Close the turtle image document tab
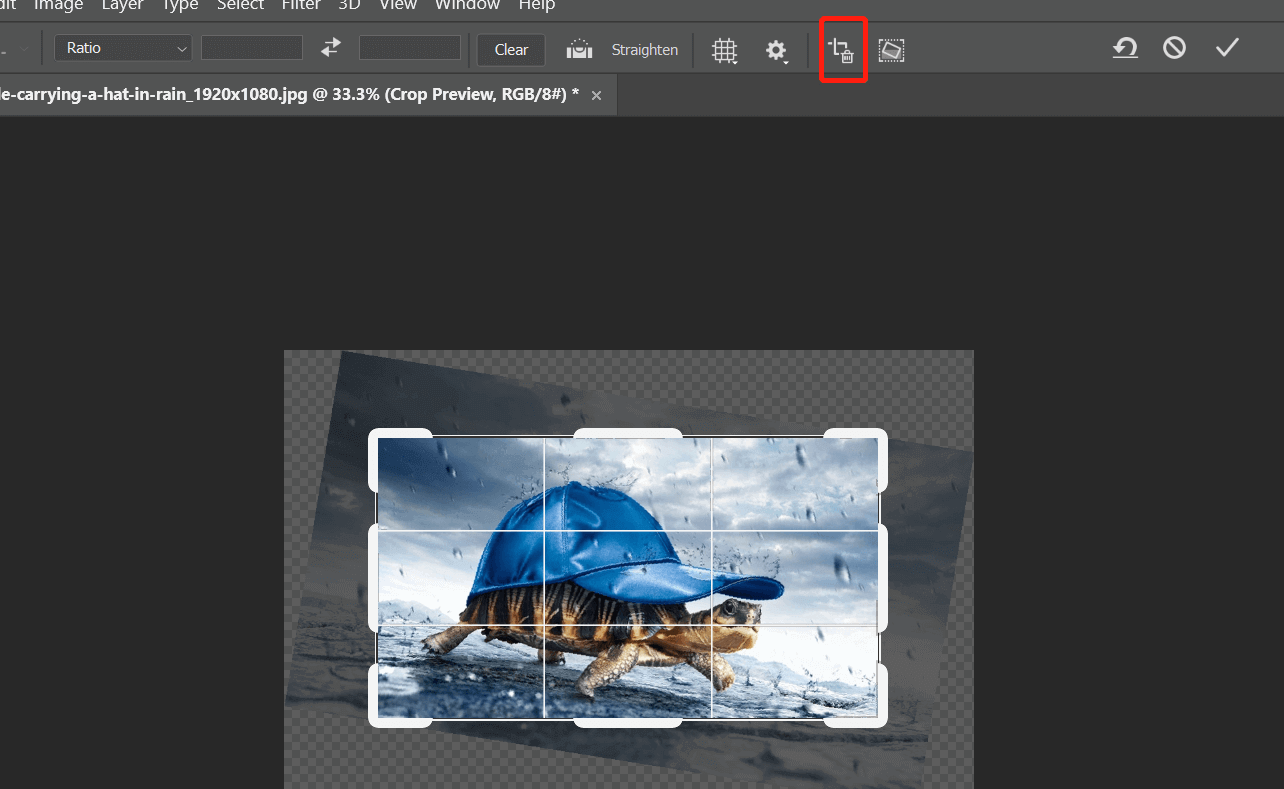1284x789 pixels. (597, 95)
